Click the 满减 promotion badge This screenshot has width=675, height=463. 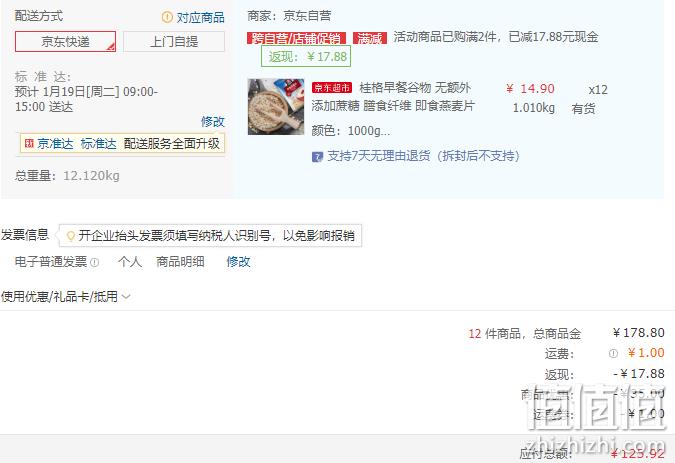370,38
